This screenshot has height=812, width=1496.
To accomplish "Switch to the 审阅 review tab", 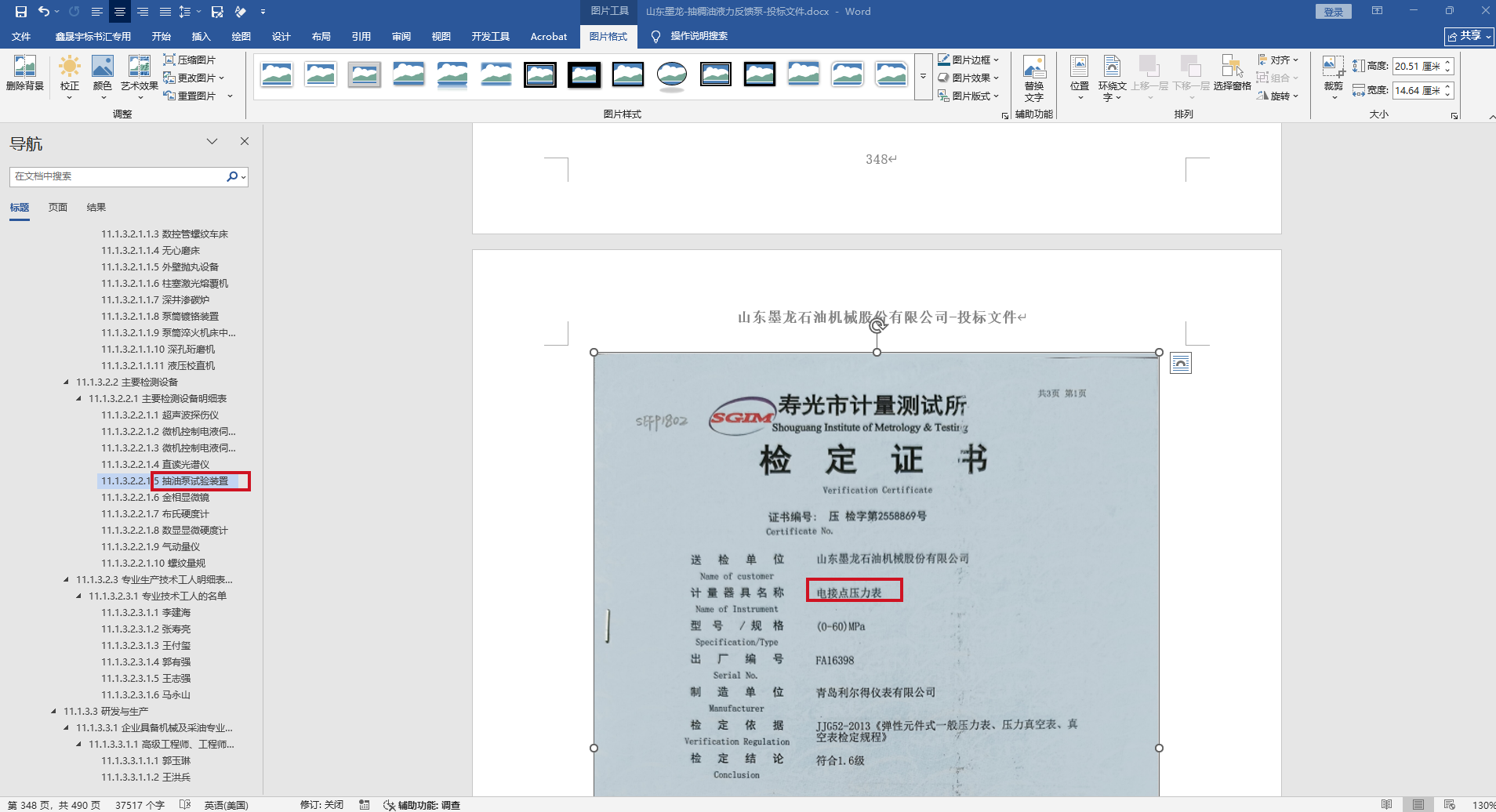I will [401, 36].
